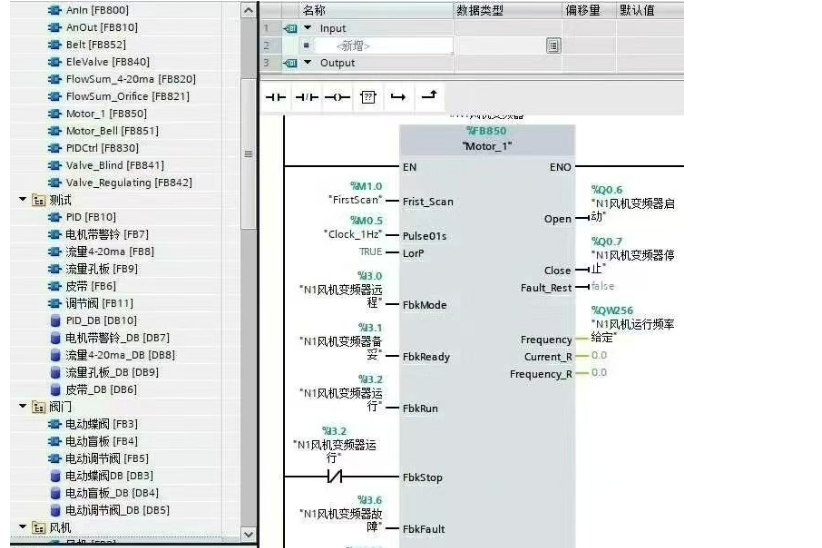Select the 电机带警铃 [FB7] block
This screenshot has width=822, height=548.
tap(107, 234)
